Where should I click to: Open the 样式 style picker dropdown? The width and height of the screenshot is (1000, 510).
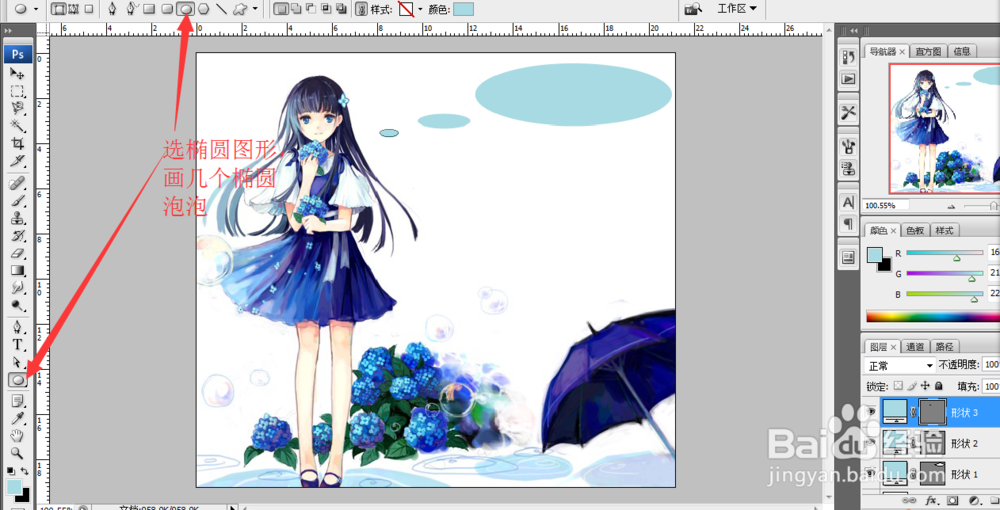coord(420,9)
